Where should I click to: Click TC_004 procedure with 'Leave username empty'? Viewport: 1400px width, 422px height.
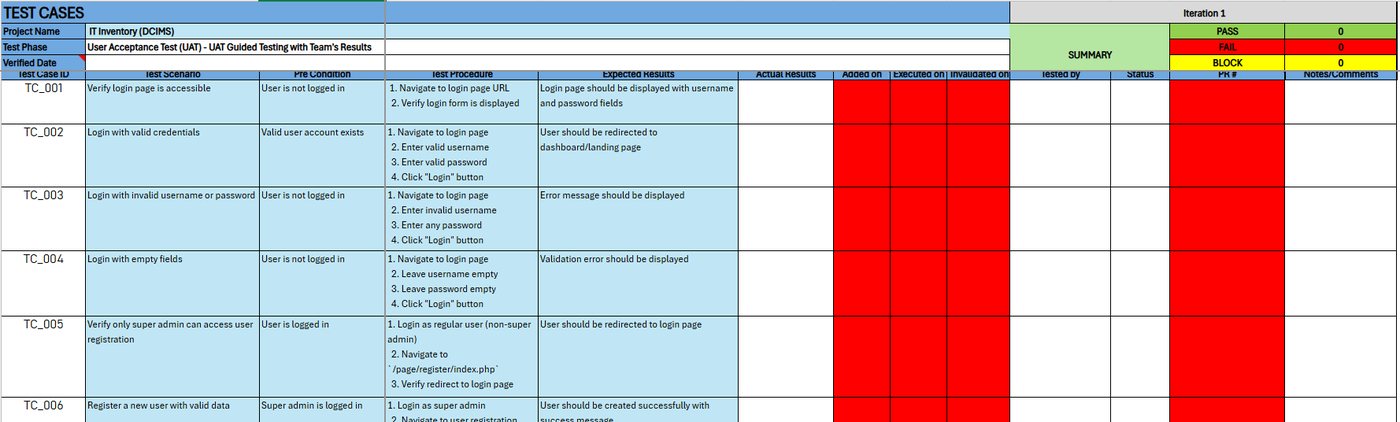[x=461, y=283]
